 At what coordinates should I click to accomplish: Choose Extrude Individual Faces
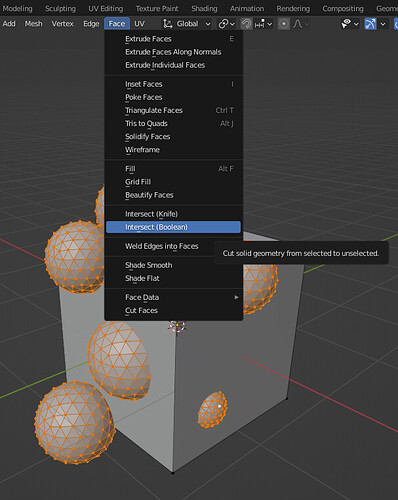173,65
